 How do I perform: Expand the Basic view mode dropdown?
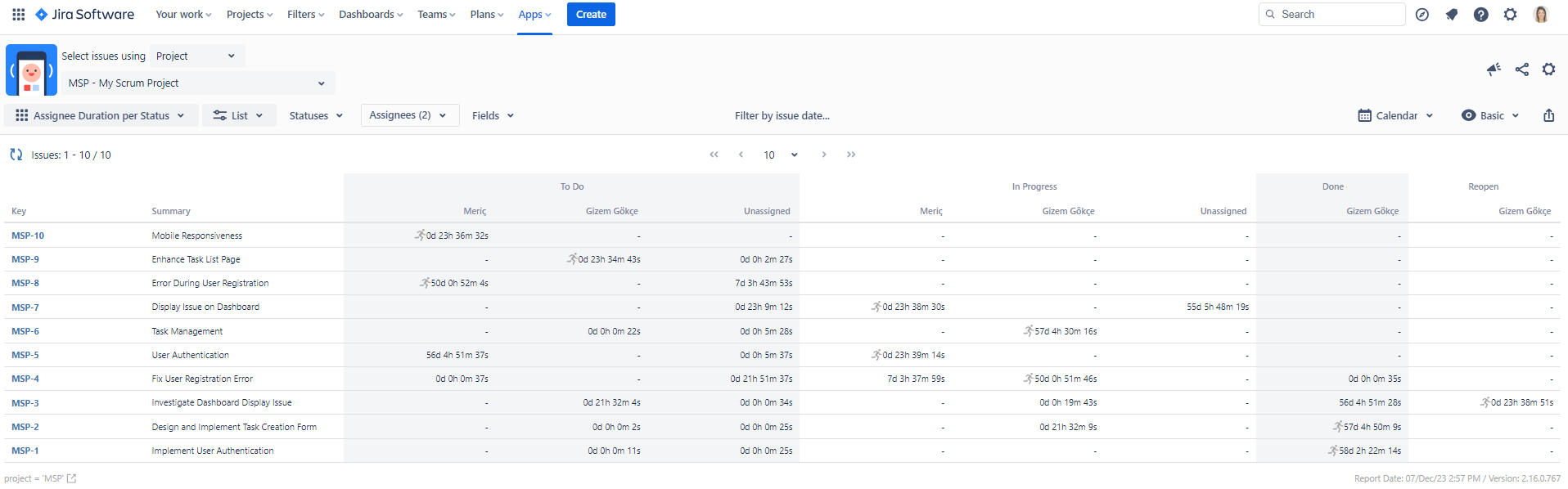click(1490, 115)
